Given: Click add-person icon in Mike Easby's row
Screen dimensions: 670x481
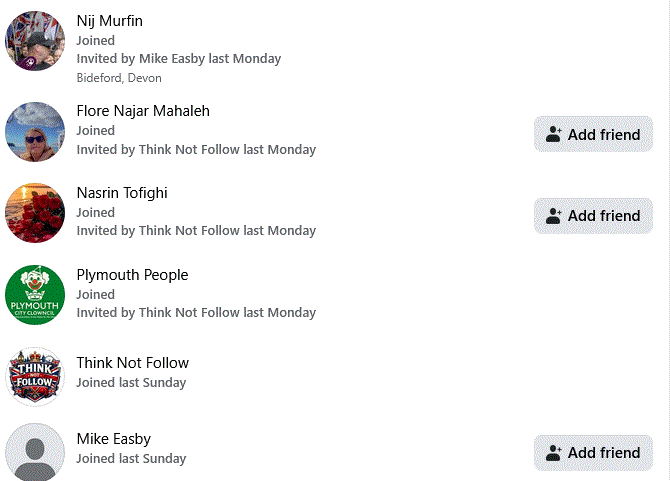Looking at the screenshot, I should coord(554,453).
